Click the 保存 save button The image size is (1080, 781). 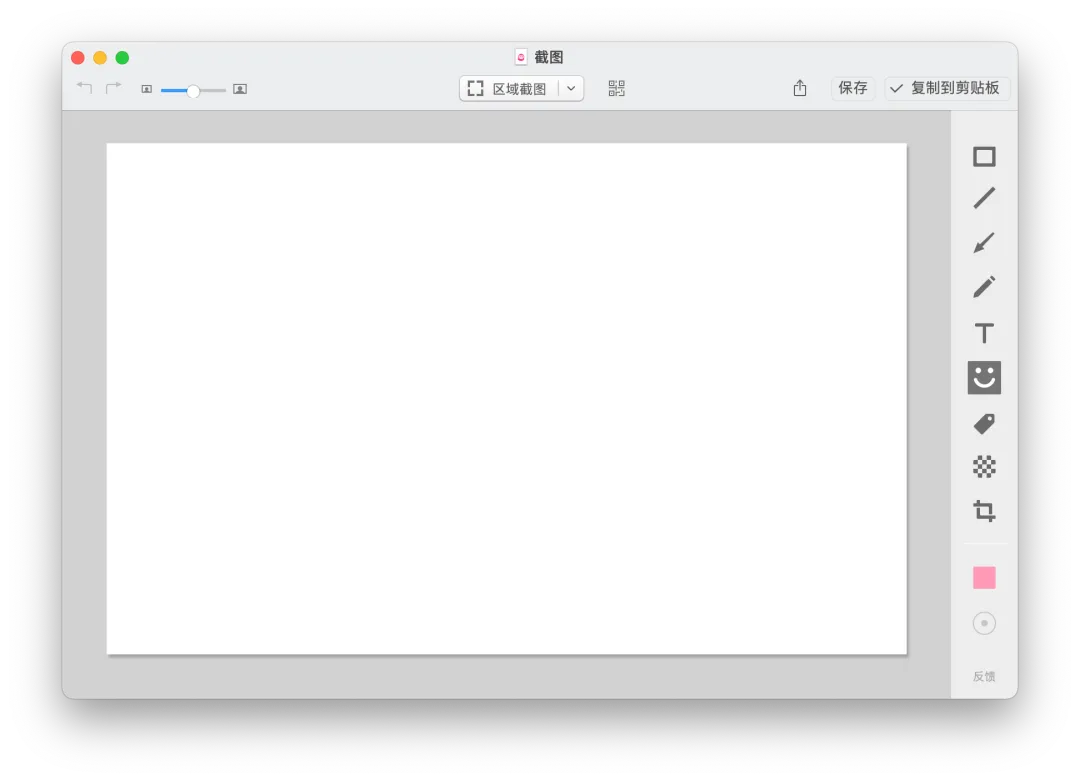pyautogui.click(x=853, y=88)
